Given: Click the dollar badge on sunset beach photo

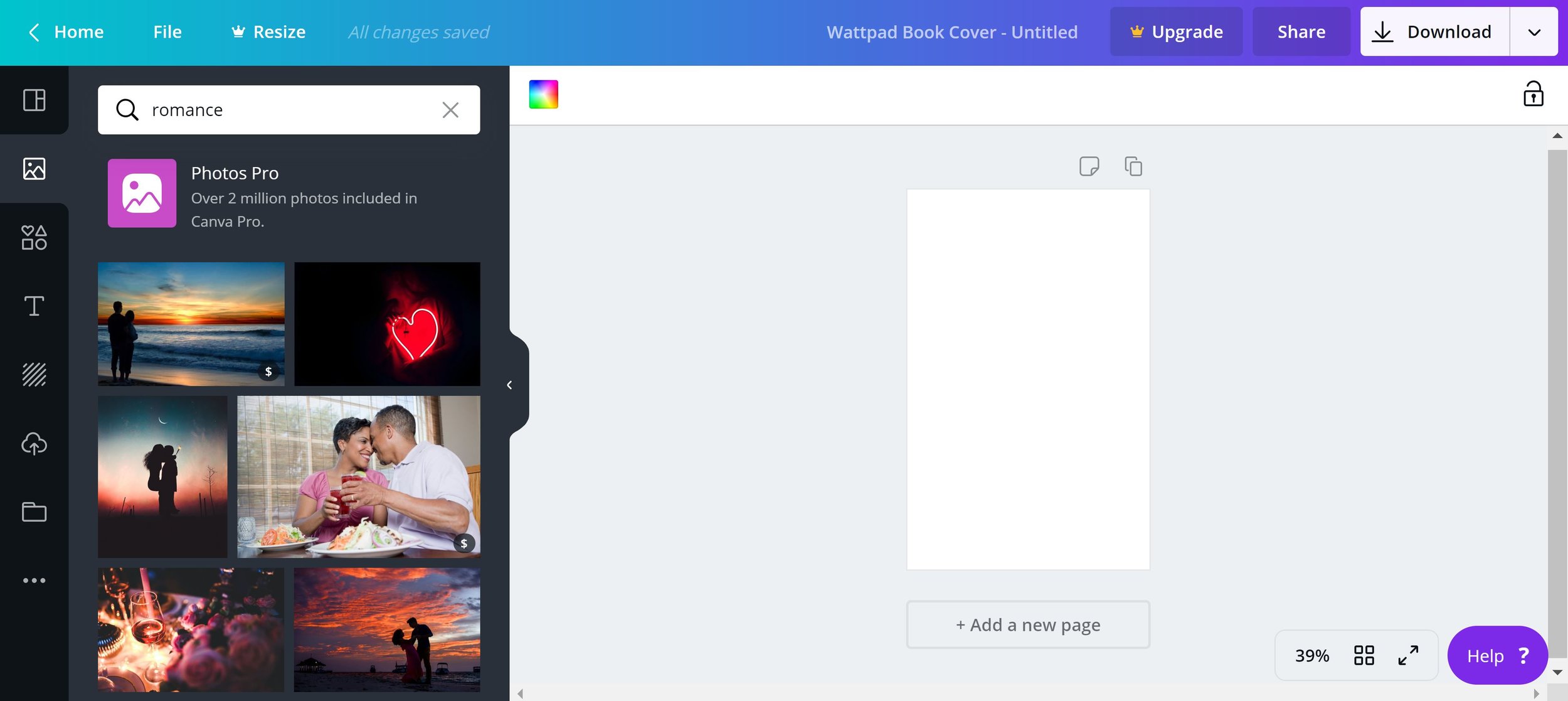Looking at the screenshot, I should 268,372.
